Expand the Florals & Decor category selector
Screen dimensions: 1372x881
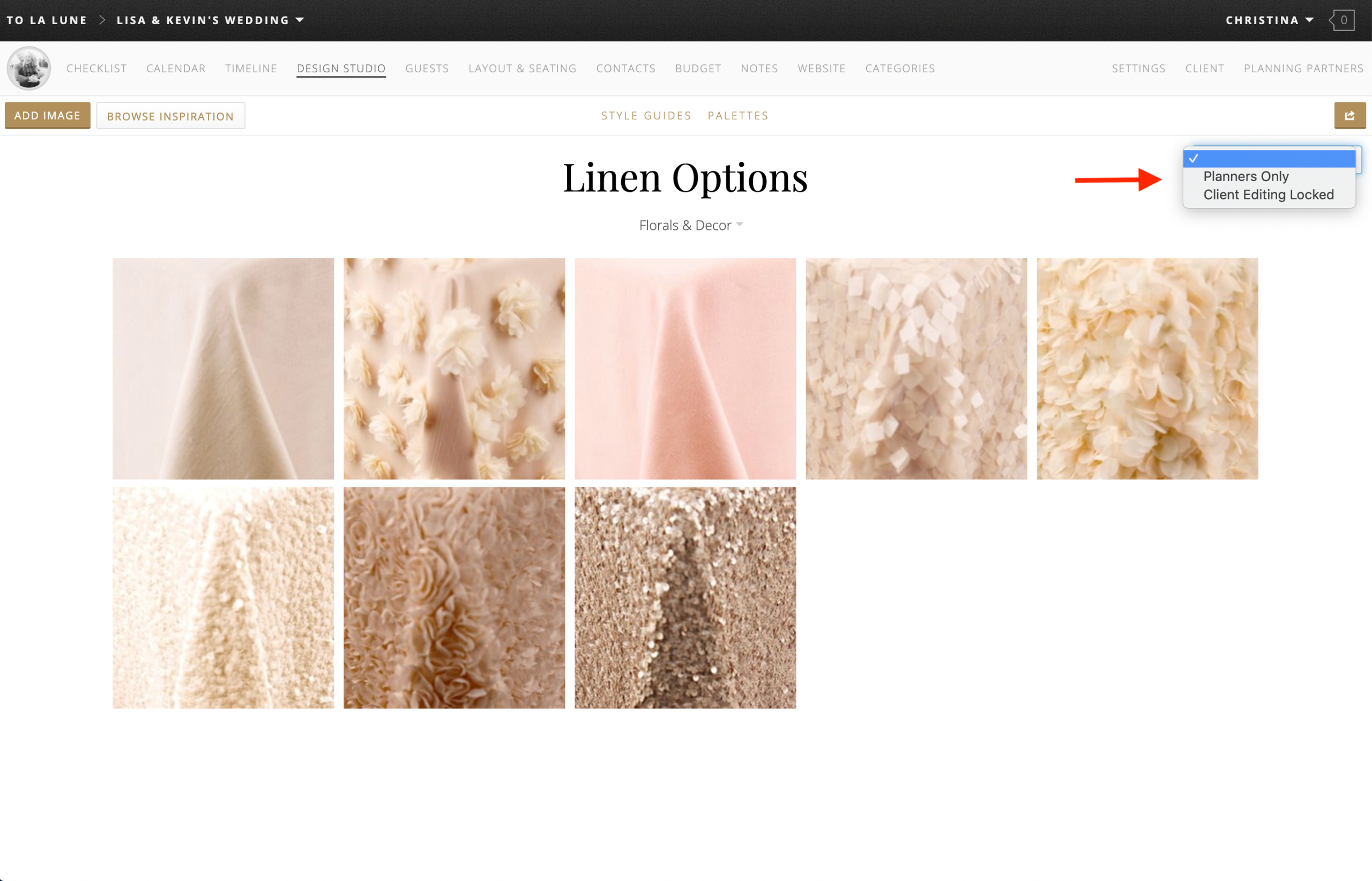690,225
